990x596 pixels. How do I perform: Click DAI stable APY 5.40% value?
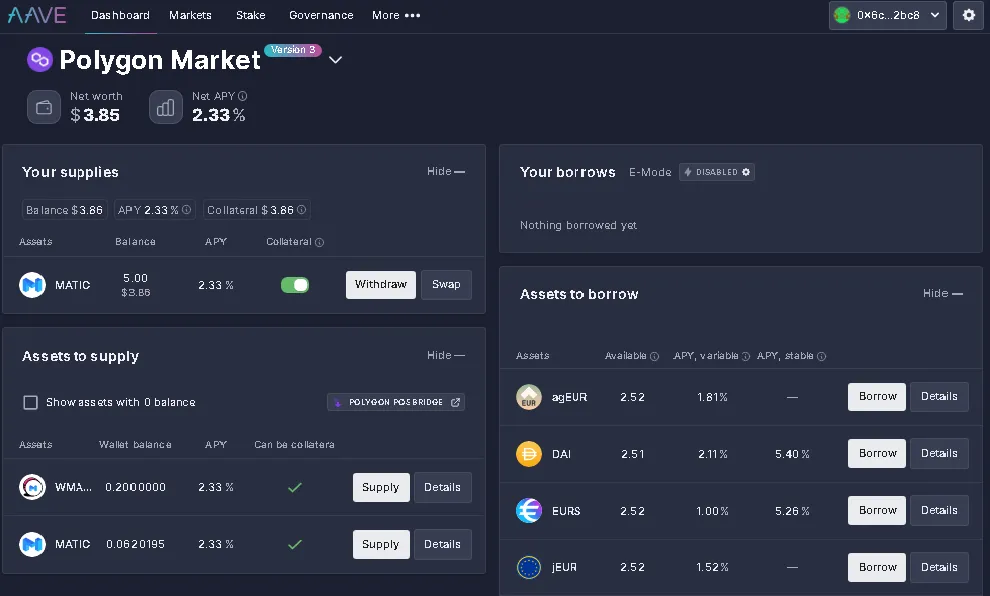[x=792, y=455]
